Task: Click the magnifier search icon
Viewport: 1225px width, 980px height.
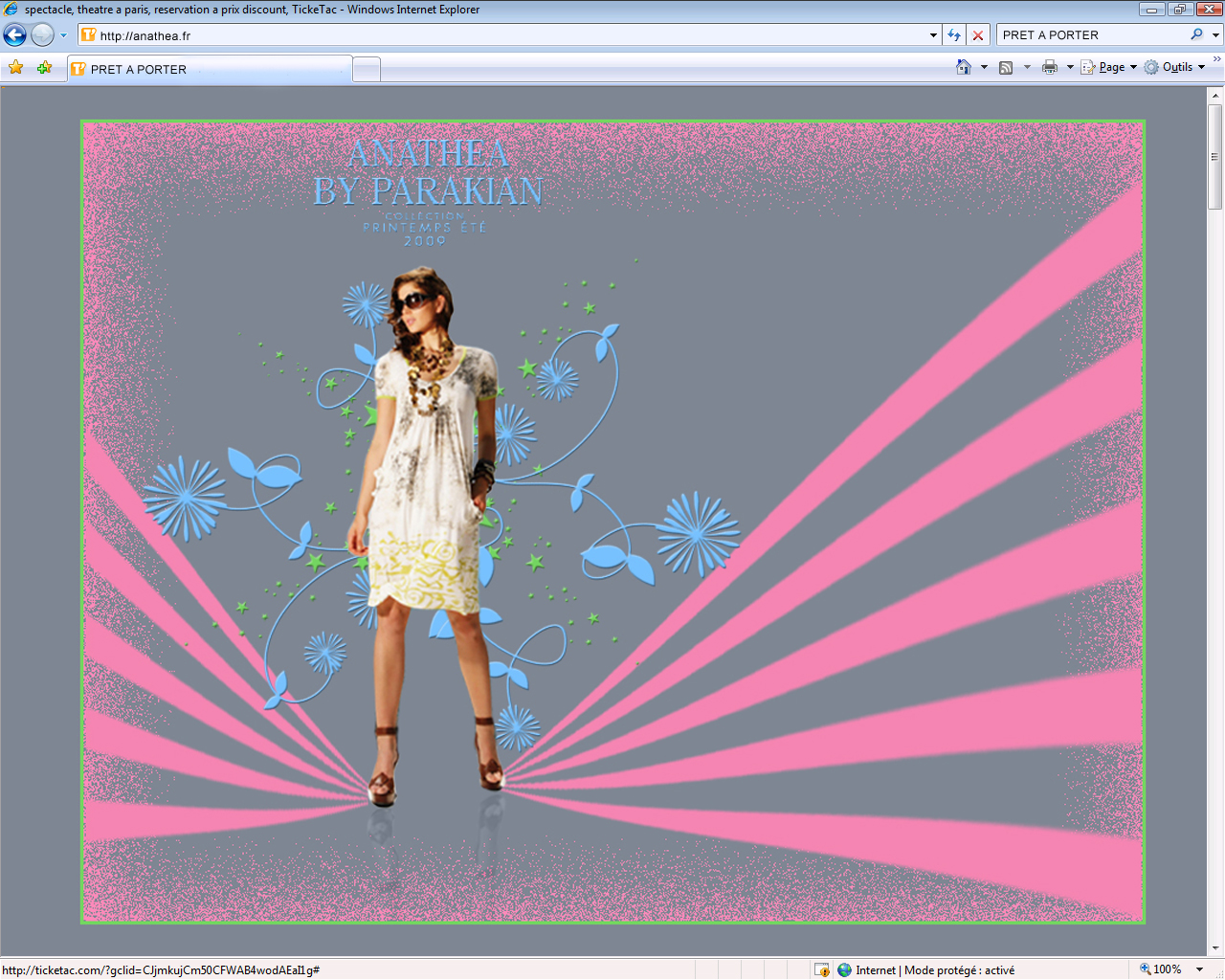Action: pyautogui.click(x=1196, y=34)
